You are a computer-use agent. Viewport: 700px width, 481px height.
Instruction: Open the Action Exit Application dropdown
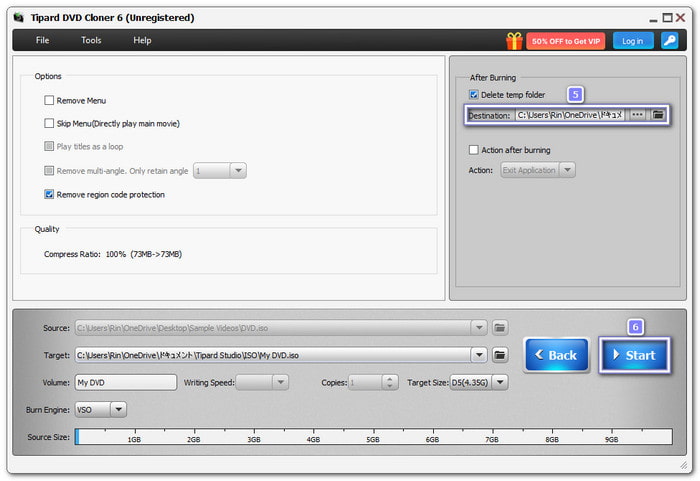point(567,170)
